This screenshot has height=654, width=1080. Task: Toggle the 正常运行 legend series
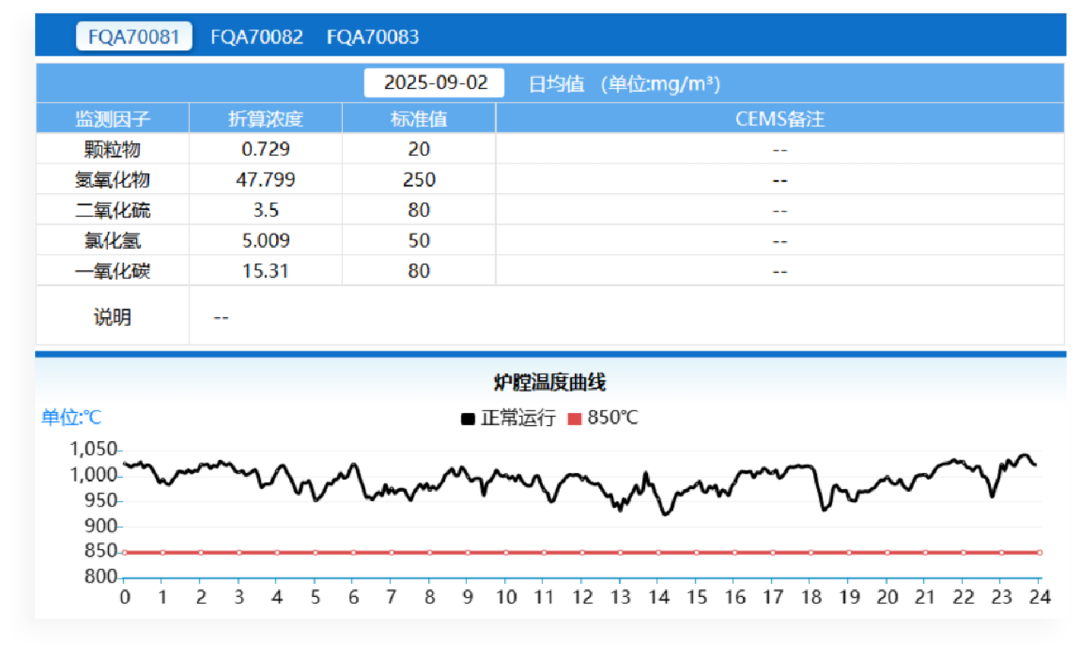508,418
